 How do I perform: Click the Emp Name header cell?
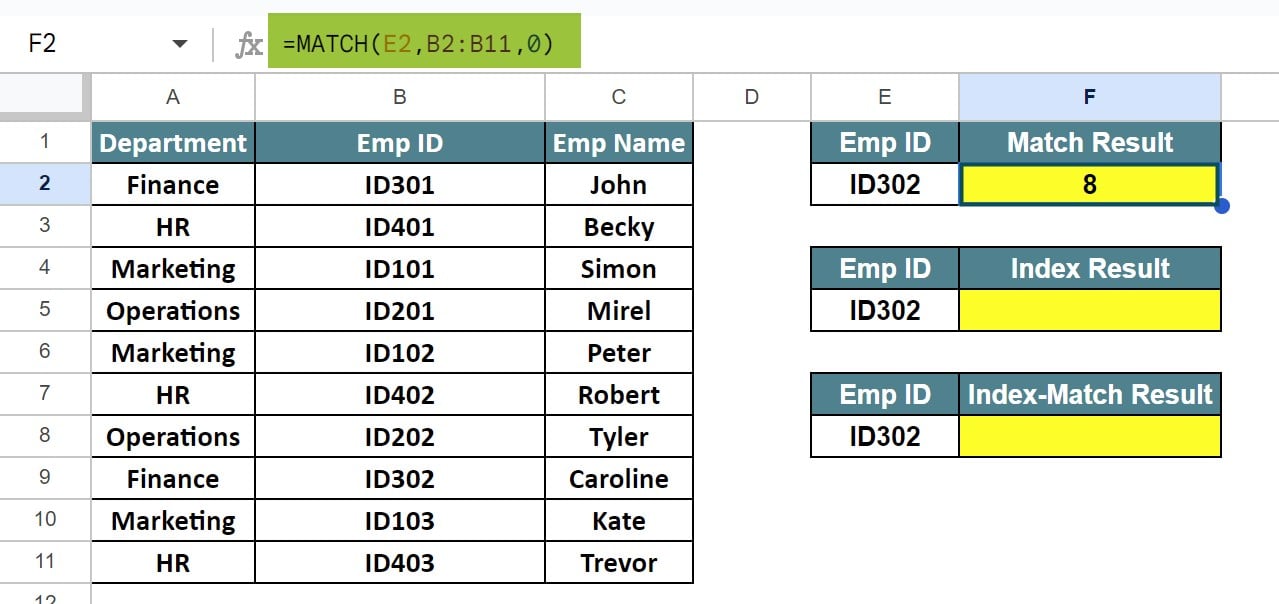click(618, 142)
